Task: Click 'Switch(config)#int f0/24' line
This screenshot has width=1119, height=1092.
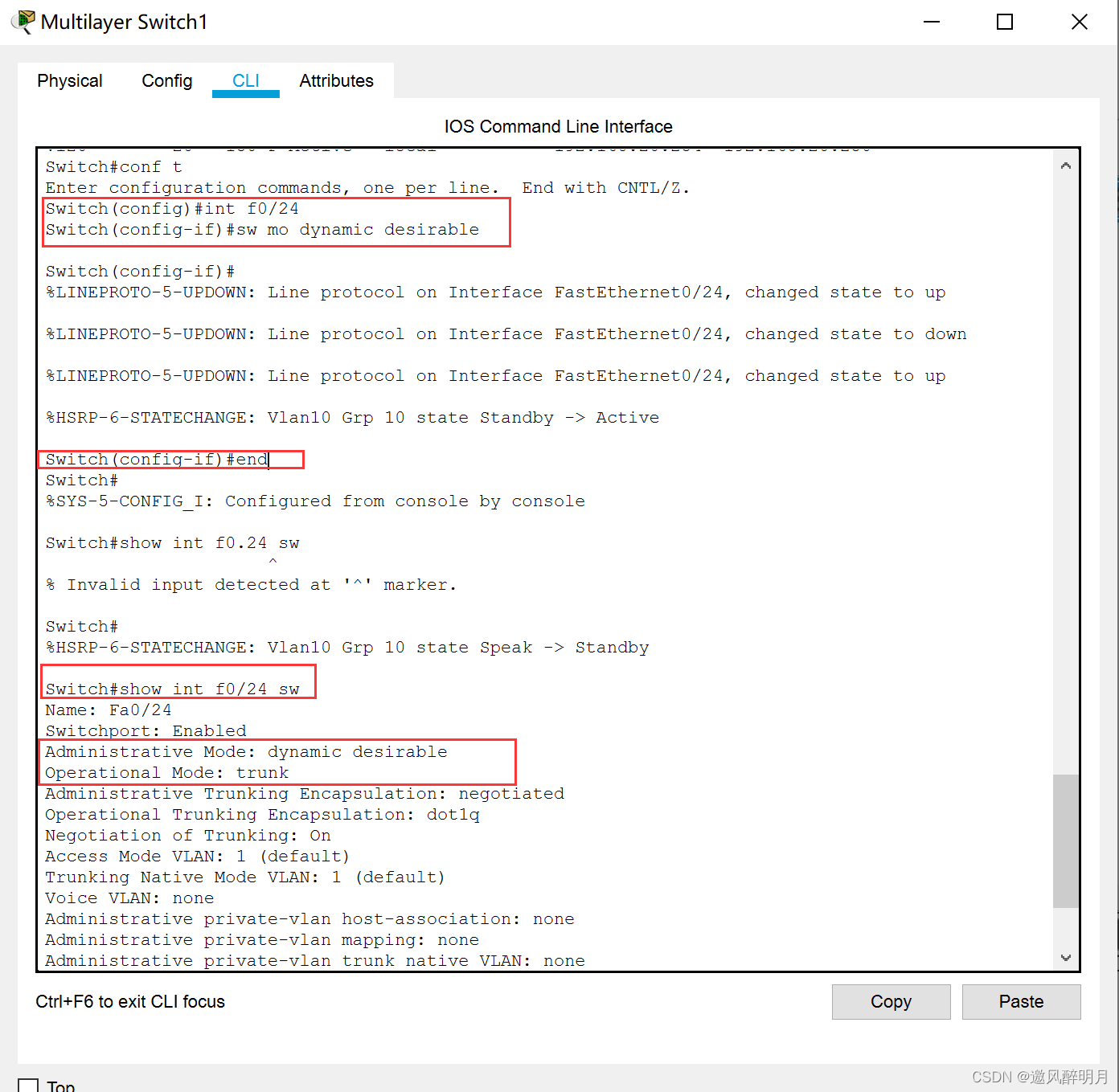Action: pos(172,208)
